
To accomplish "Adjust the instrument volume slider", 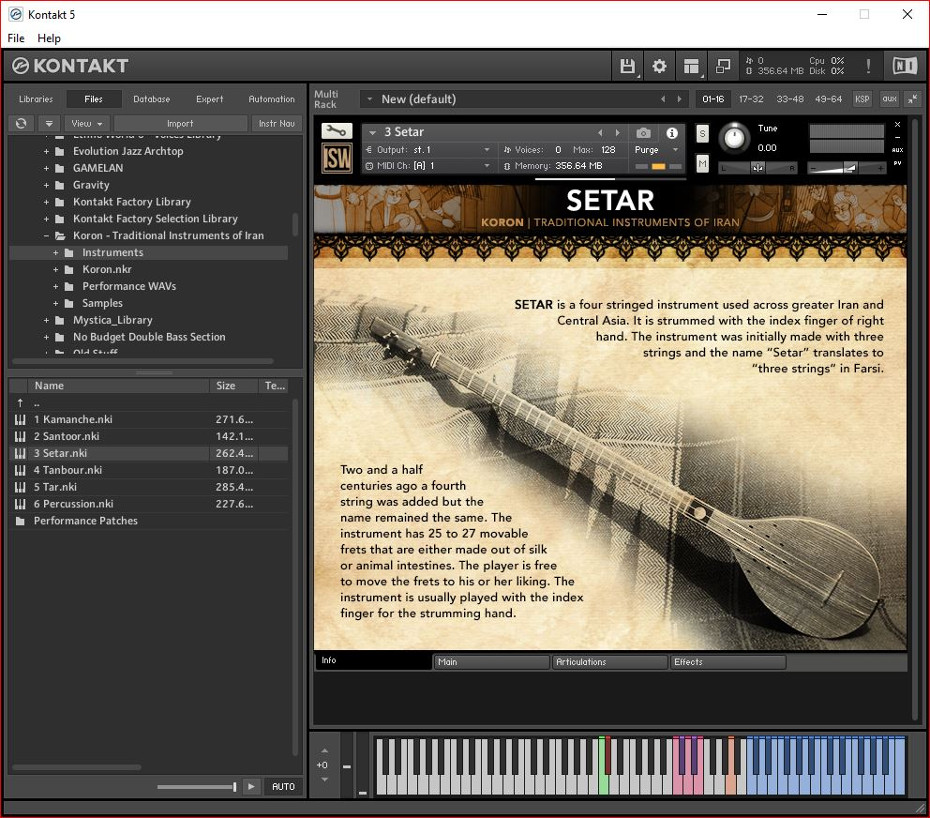I will [846, 168].
